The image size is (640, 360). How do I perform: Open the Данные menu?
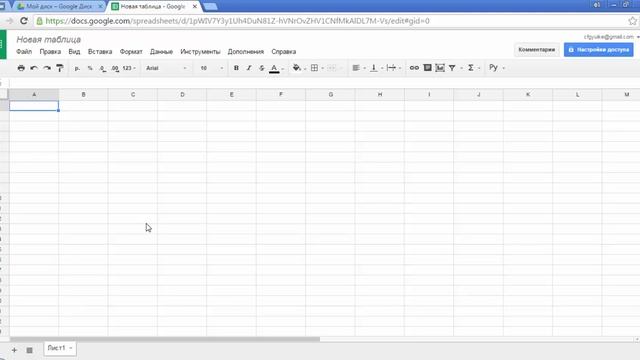click(161, 52)
